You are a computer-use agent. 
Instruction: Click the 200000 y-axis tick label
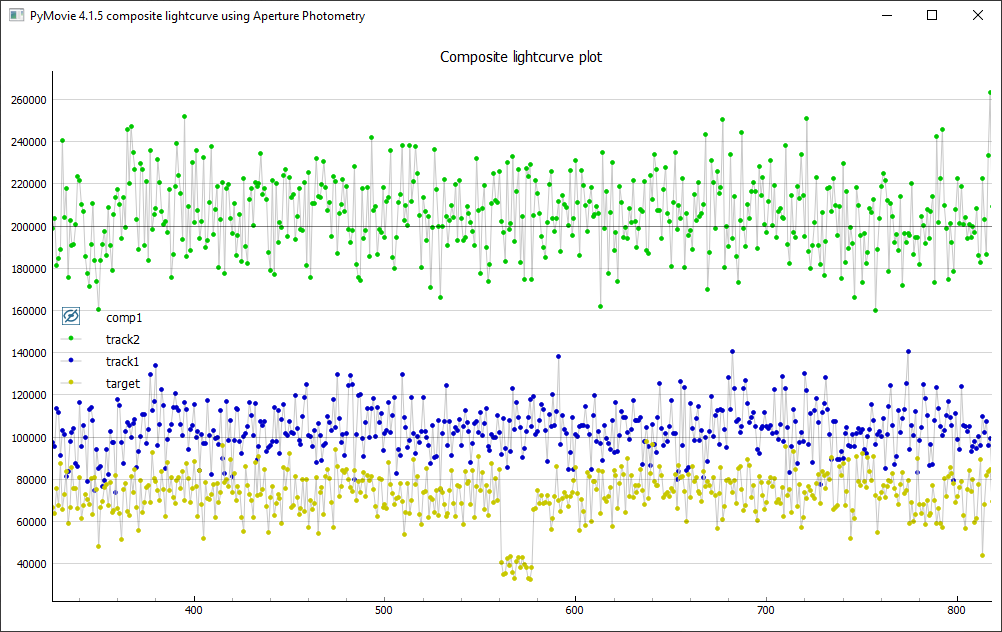pos(24,227)
